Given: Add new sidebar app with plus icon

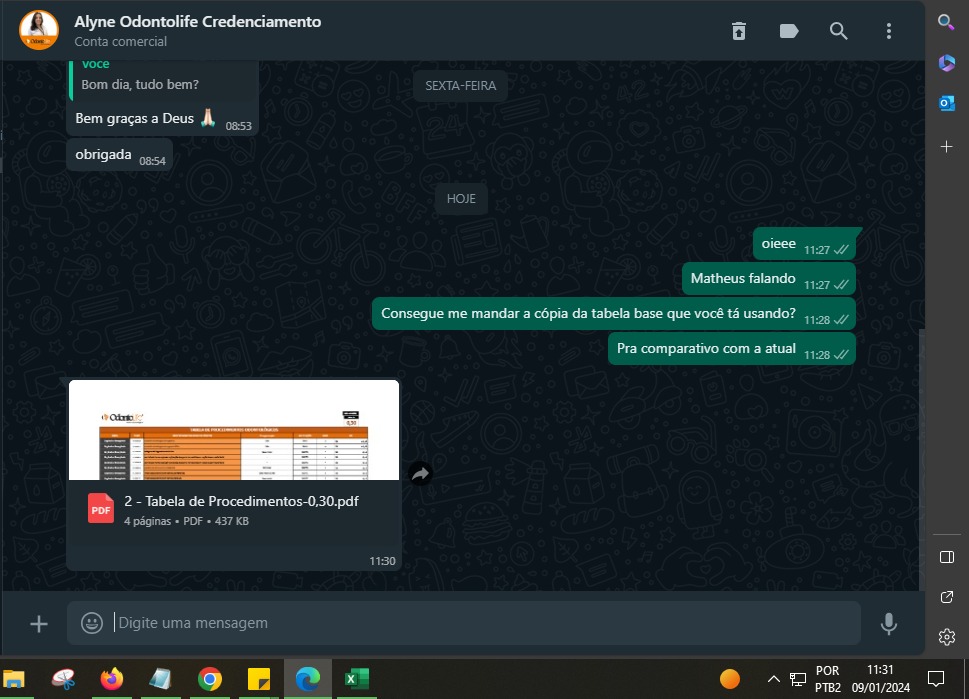Looking at the screenshot, I should pyautogui.click(x=946, y=146).
